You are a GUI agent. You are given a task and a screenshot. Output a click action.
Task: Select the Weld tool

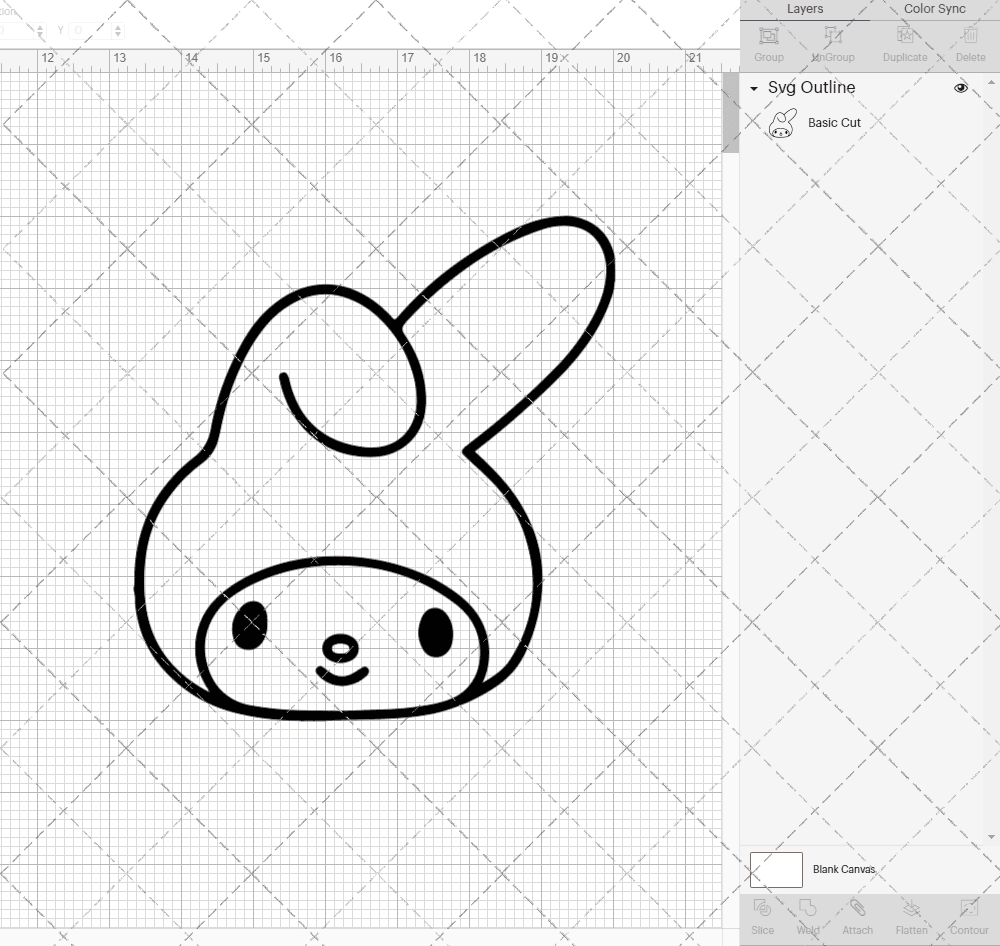(808, 915)
